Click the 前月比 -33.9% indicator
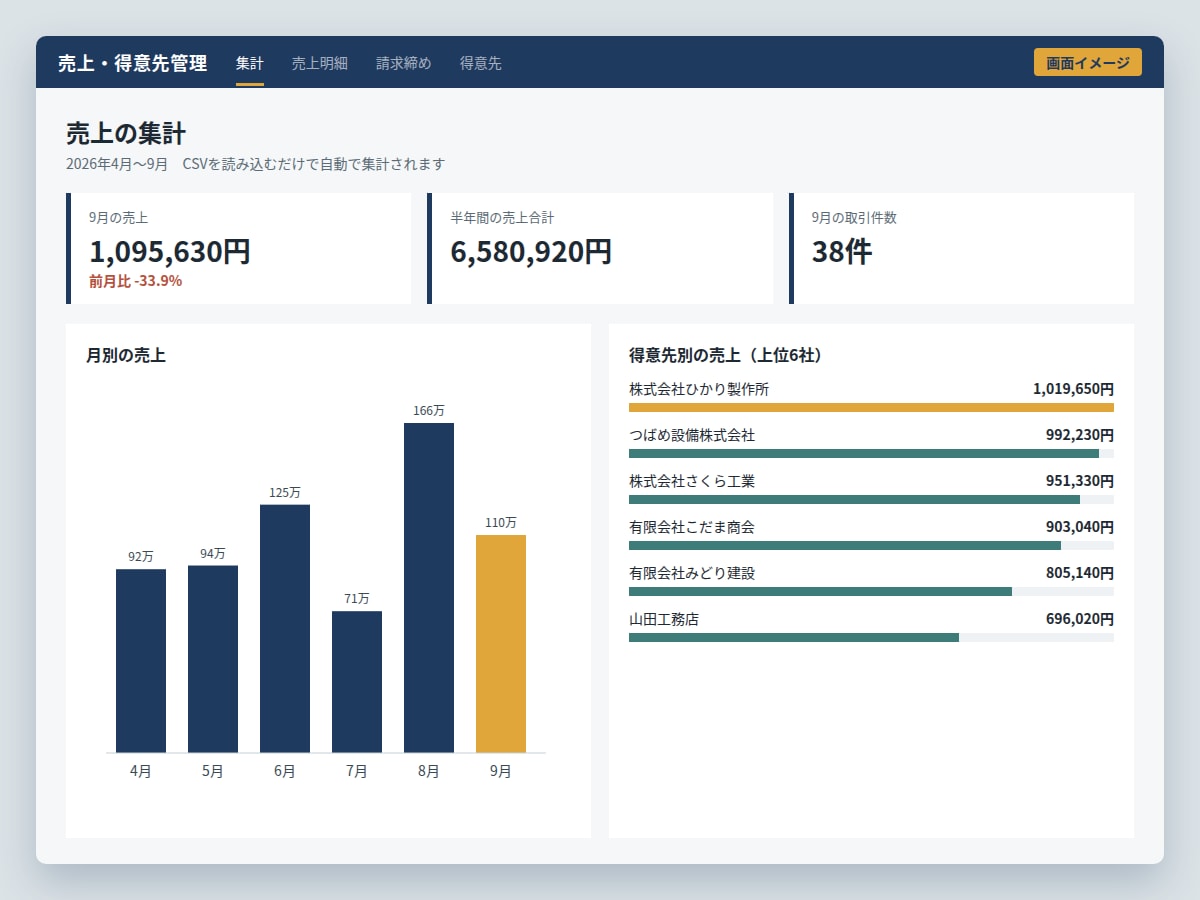 click(135, 281)
